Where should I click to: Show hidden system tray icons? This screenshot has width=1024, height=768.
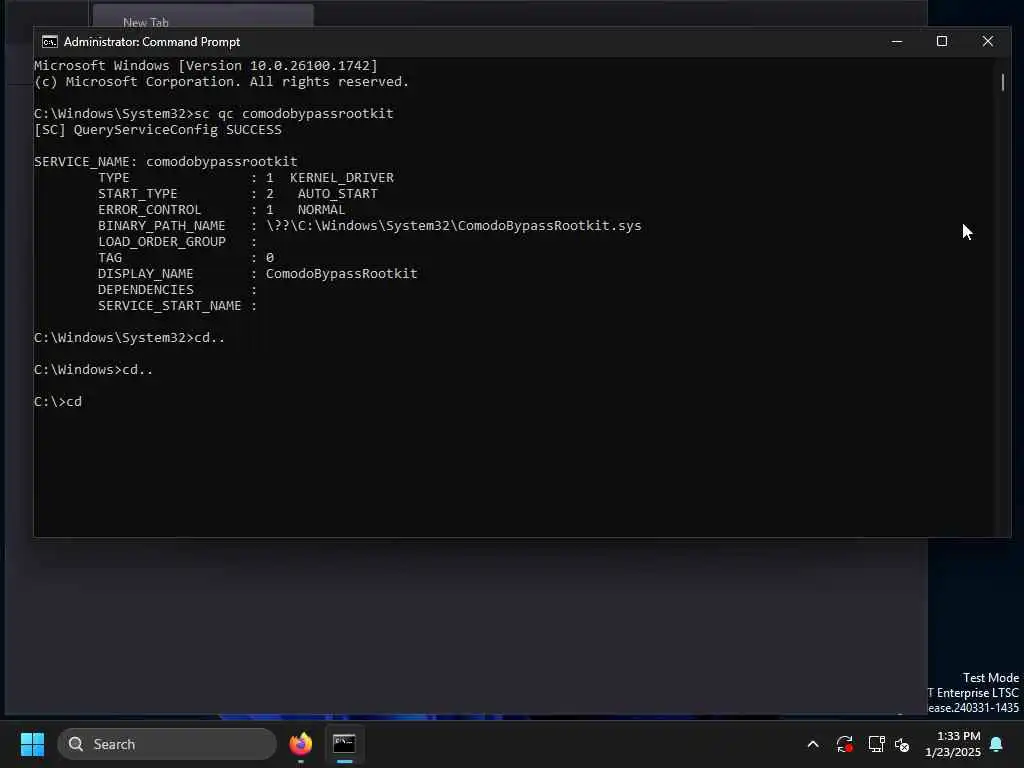[813, 744]
